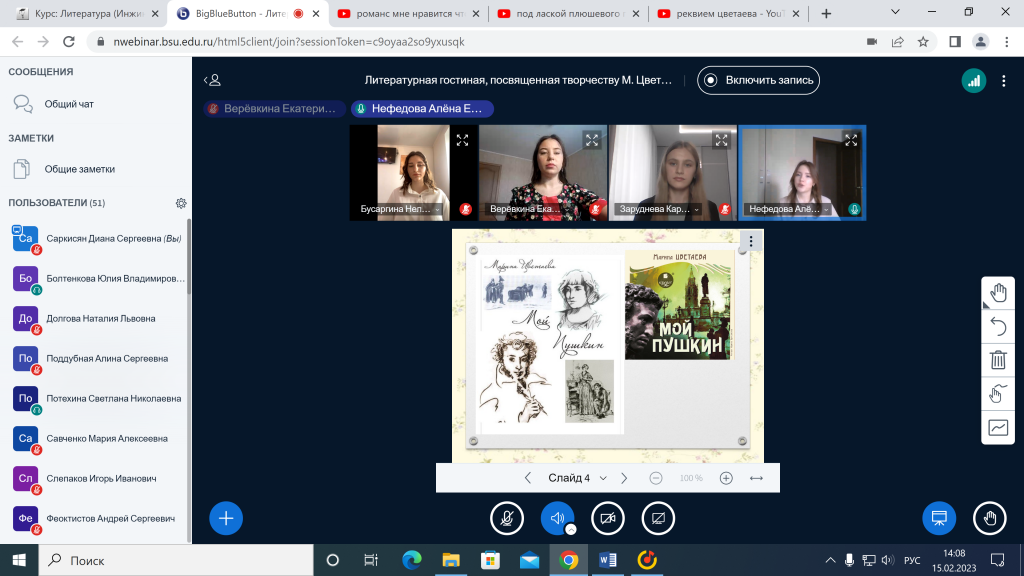Click the Мой Пушкин book cover on the slide
The height and width of the screenshot is (576, 1024).
(x=679, y=305)
